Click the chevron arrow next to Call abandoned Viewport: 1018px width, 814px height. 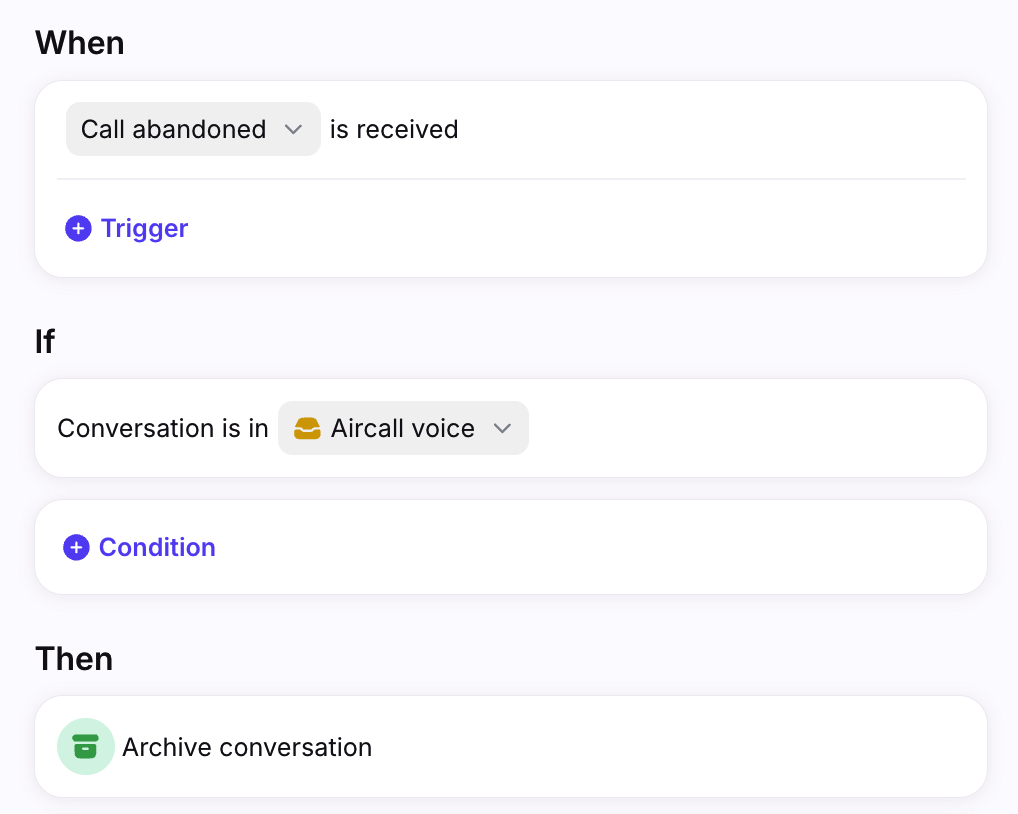point(293,129)
